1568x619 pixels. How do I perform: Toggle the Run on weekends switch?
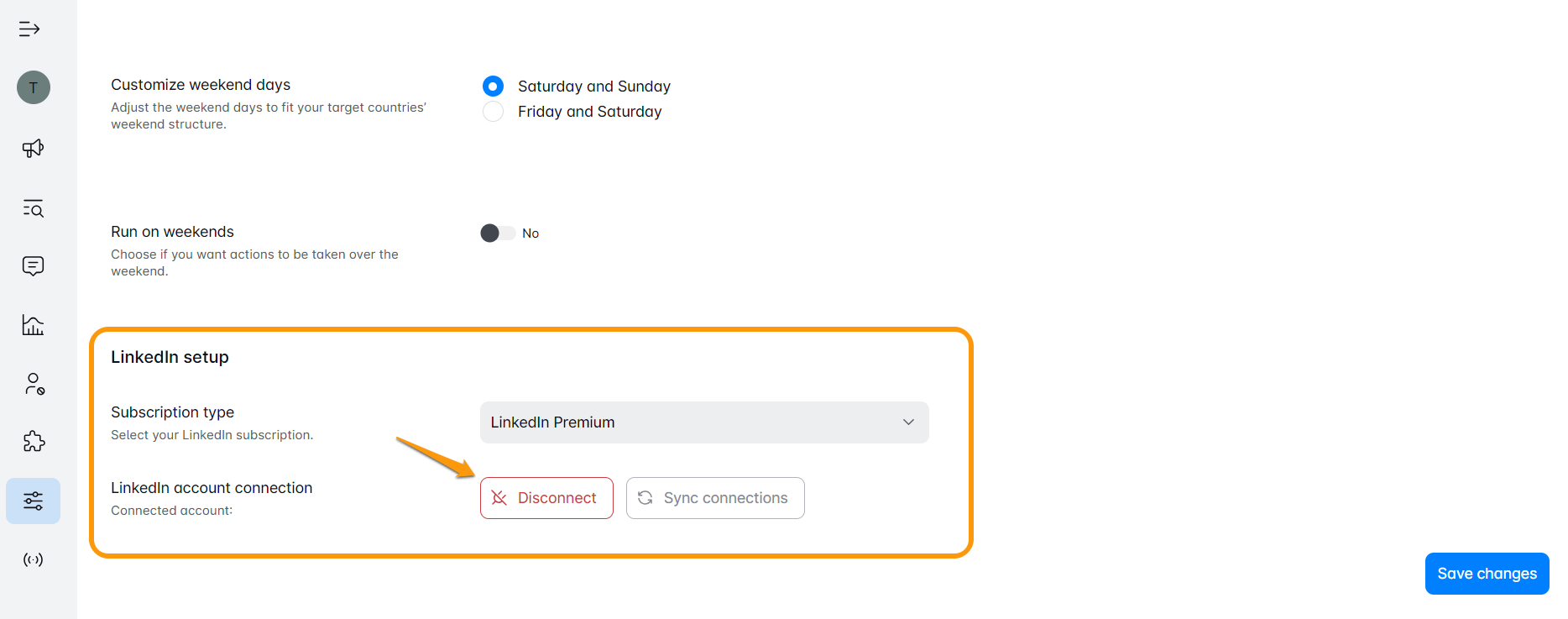point(497,233)
